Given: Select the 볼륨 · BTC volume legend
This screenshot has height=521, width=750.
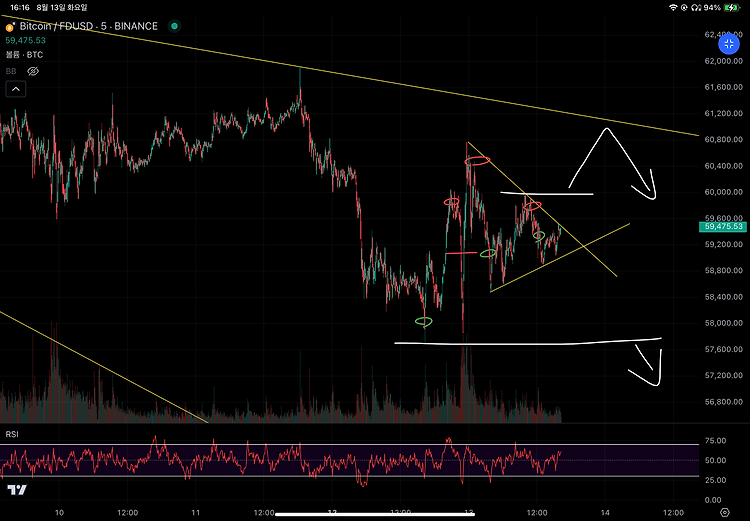Looking at the screenshot, I should (x=24, y=55).
